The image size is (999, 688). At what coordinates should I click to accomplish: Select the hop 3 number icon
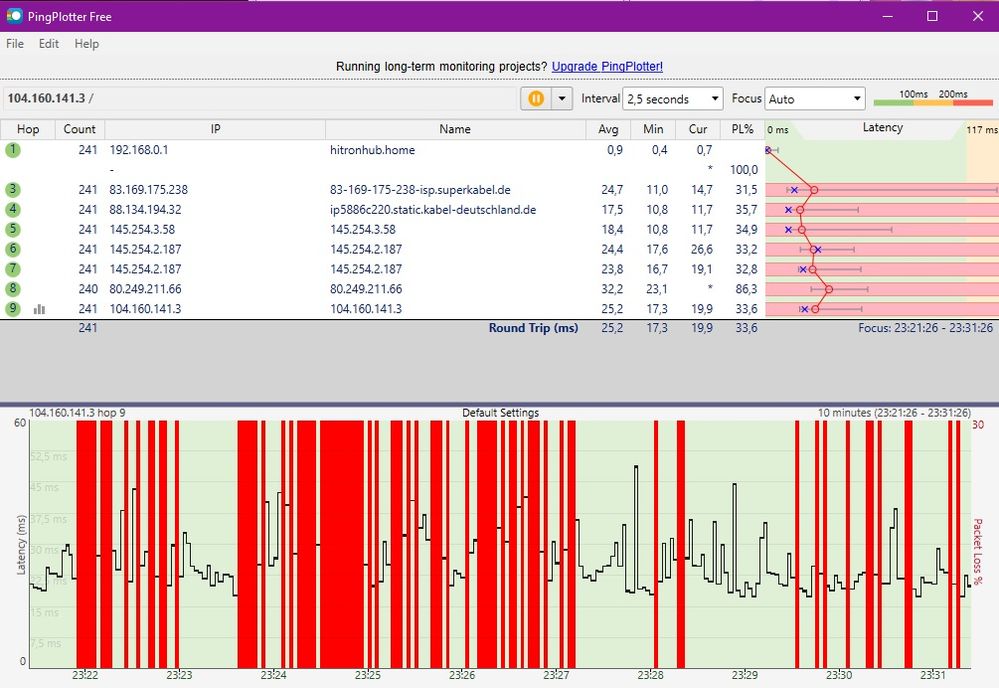[x=13, y=190]
